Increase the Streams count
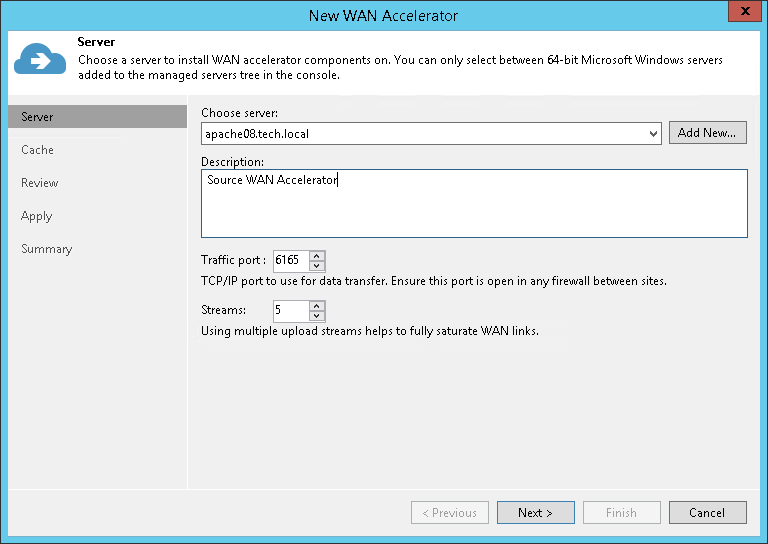 tap(317, 305)
